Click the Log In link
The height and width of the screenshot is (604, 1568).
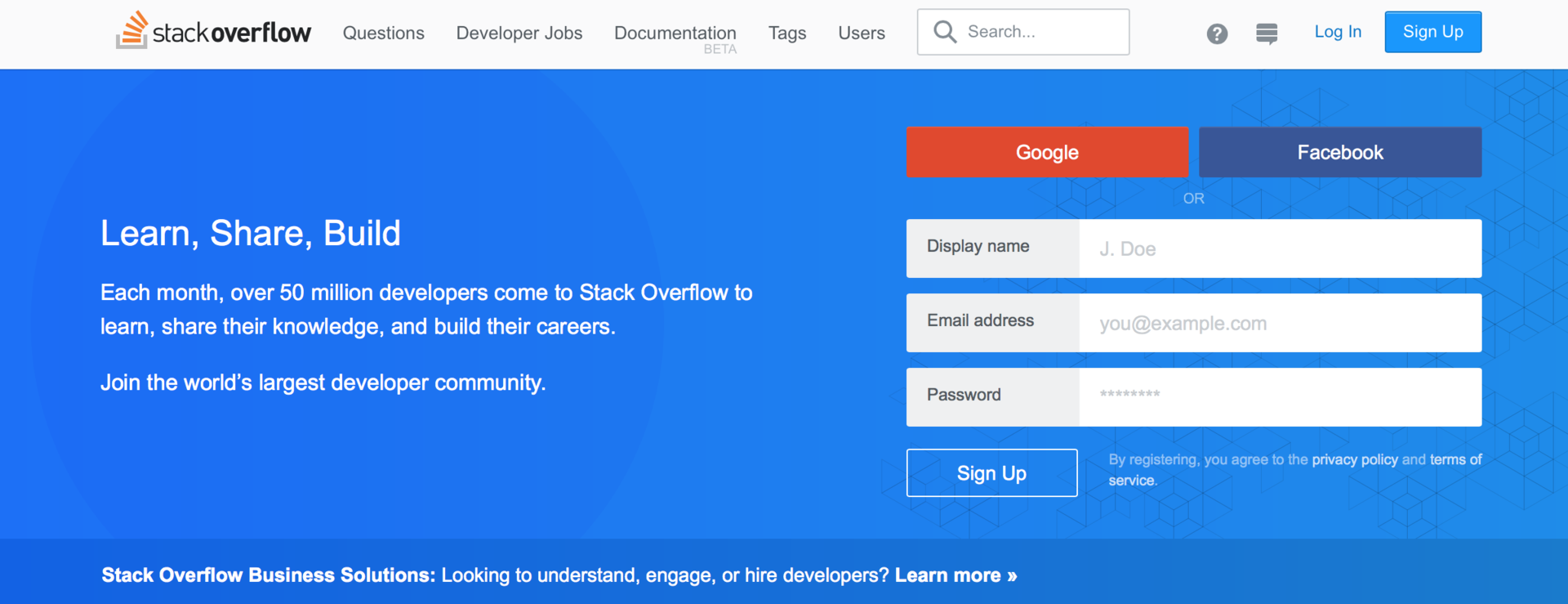click(1338, 32)
